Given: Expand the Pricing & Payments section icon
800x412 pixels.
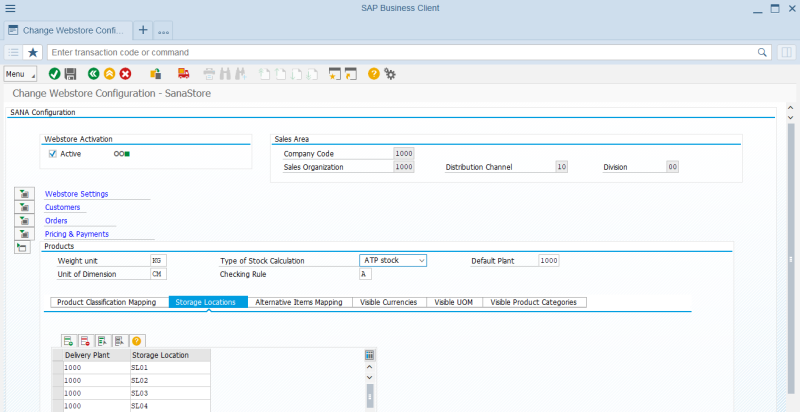Looking at the screenshot, I should click(23, 234).
